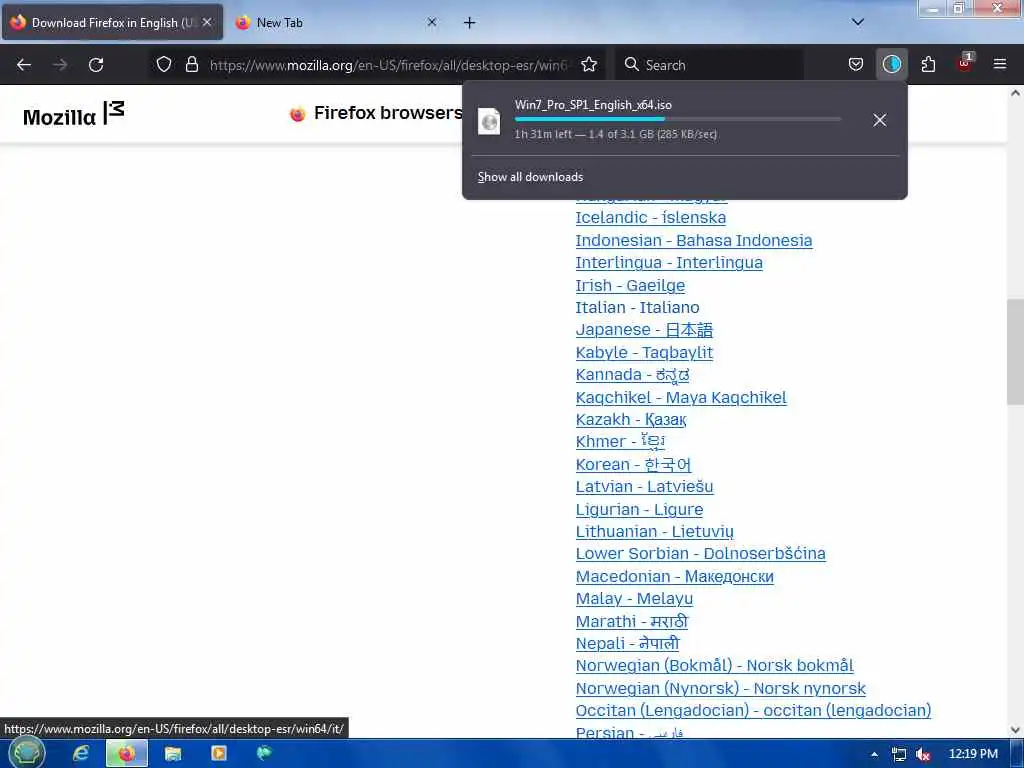Click the network tray icon
Screen dimensions: 1024x768
click(899, 755)
